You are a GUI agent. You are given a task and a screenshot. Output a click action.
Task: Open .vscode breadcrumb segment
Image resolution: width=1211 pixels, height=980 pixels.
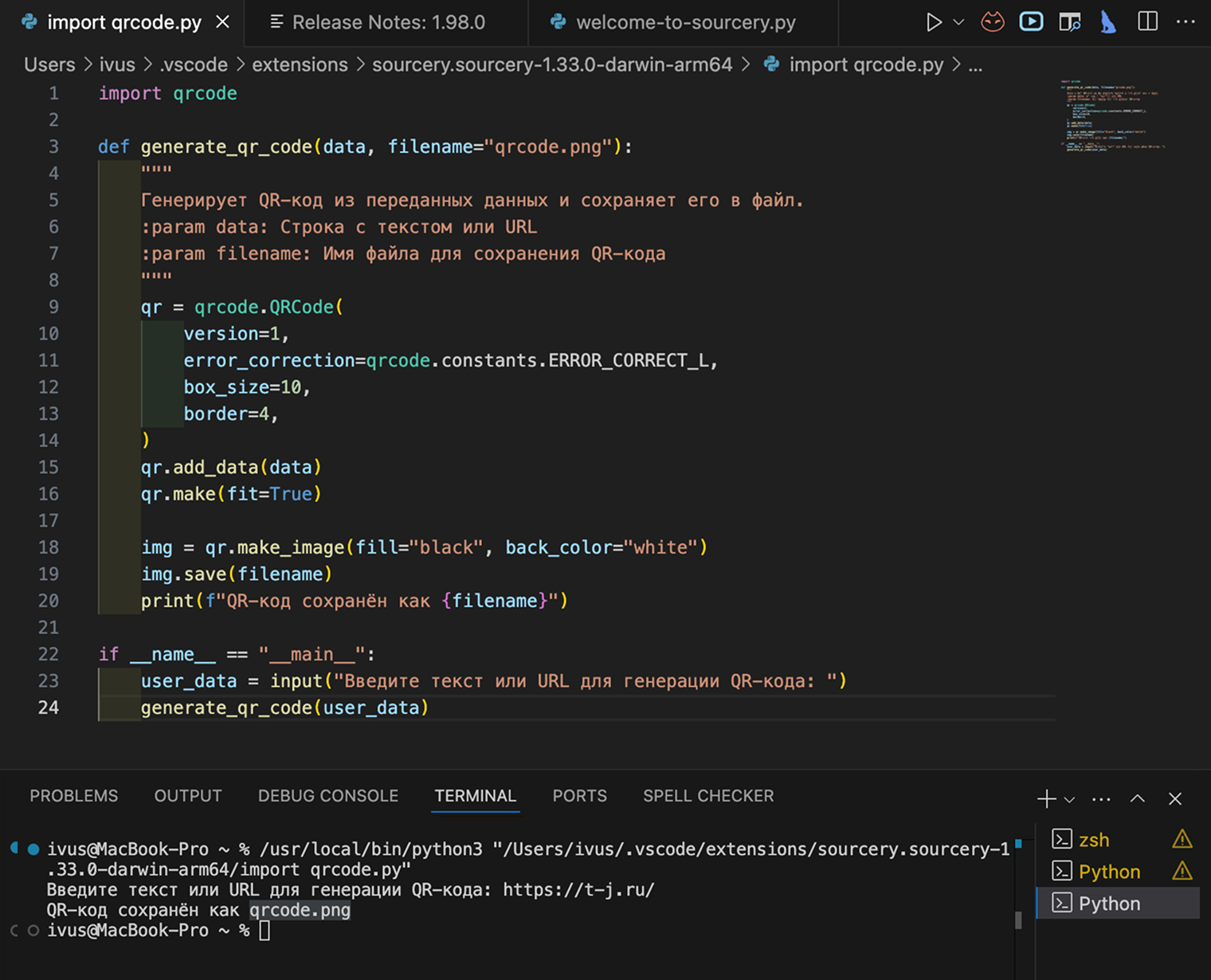point(194,65)
